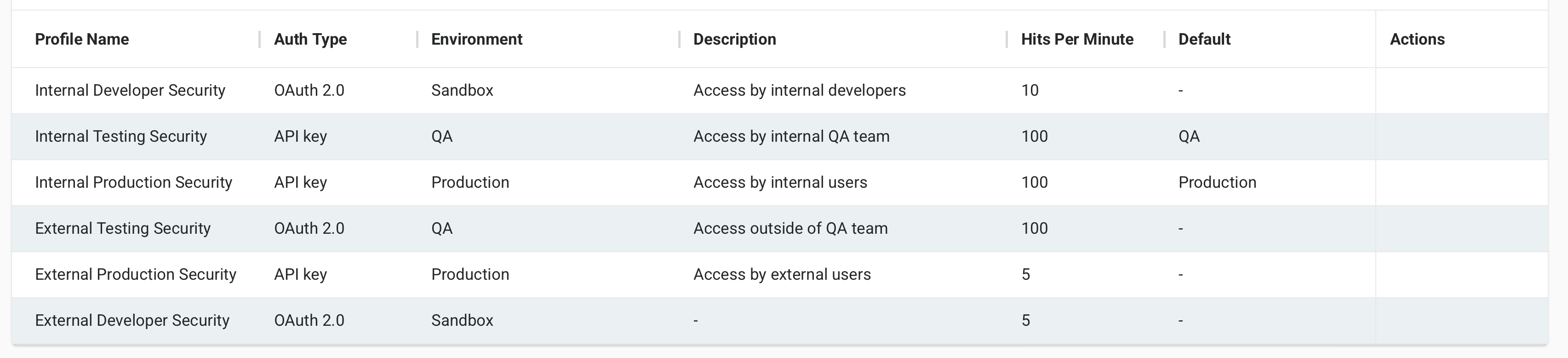Click column divider before Hits Per Minute
This screenshot has width=1568, height=358.
click(x=1007, y=40)
